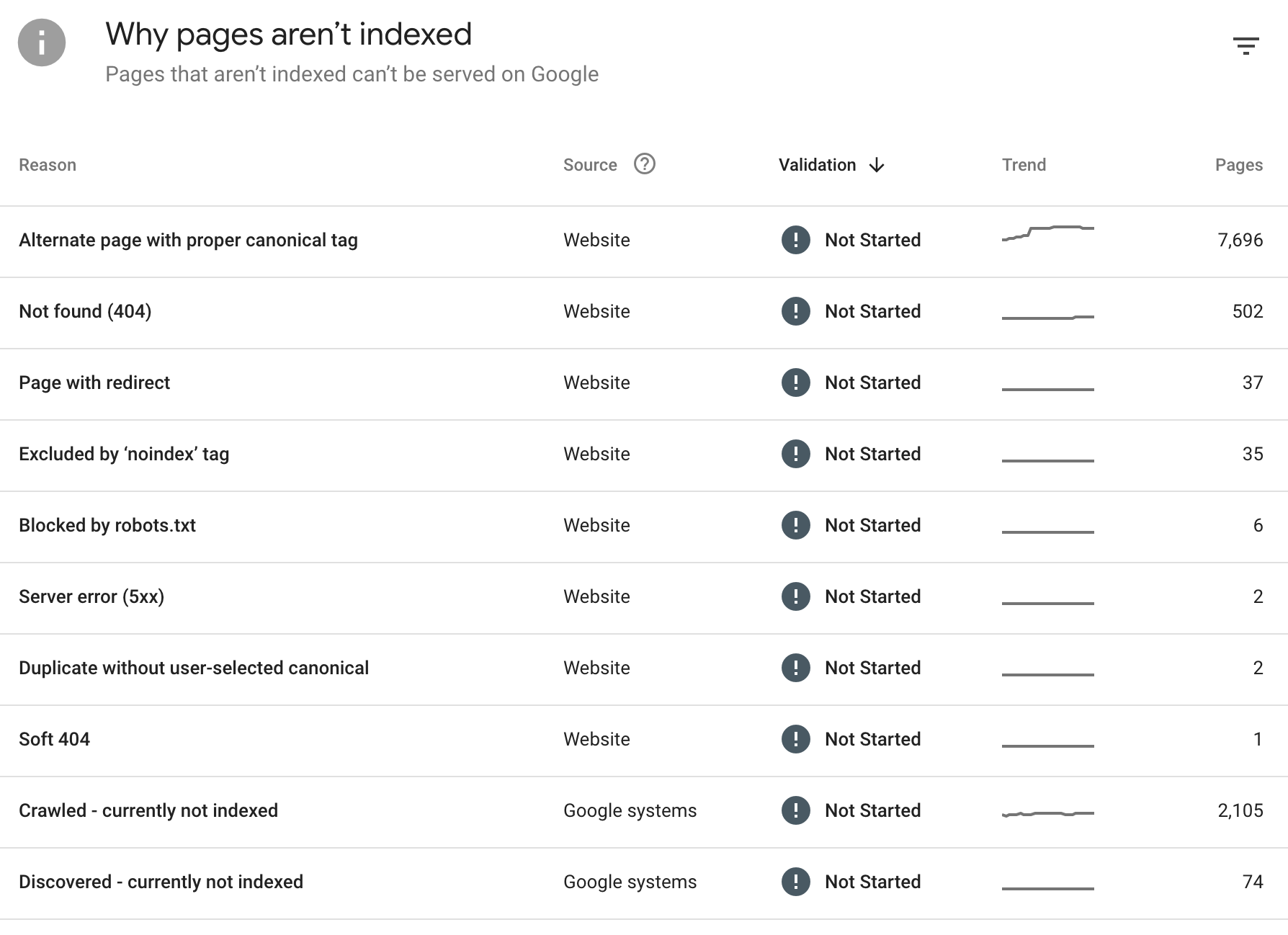Open Duplicate without user-selected canonical
The height and width of the screenshot is (935, 1288).
click(194, 668)
